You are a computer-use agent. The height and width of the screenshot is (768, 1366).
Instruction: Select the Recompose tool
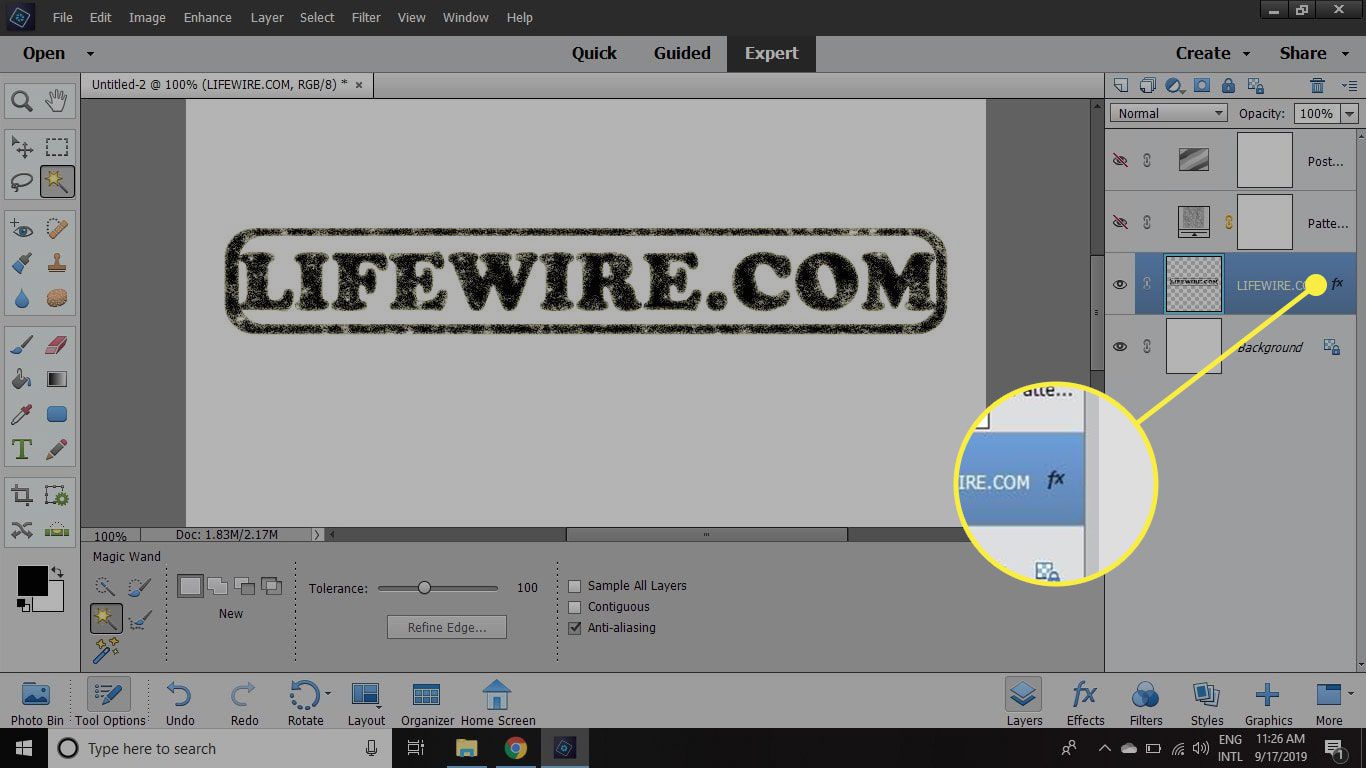coord(57,496)
